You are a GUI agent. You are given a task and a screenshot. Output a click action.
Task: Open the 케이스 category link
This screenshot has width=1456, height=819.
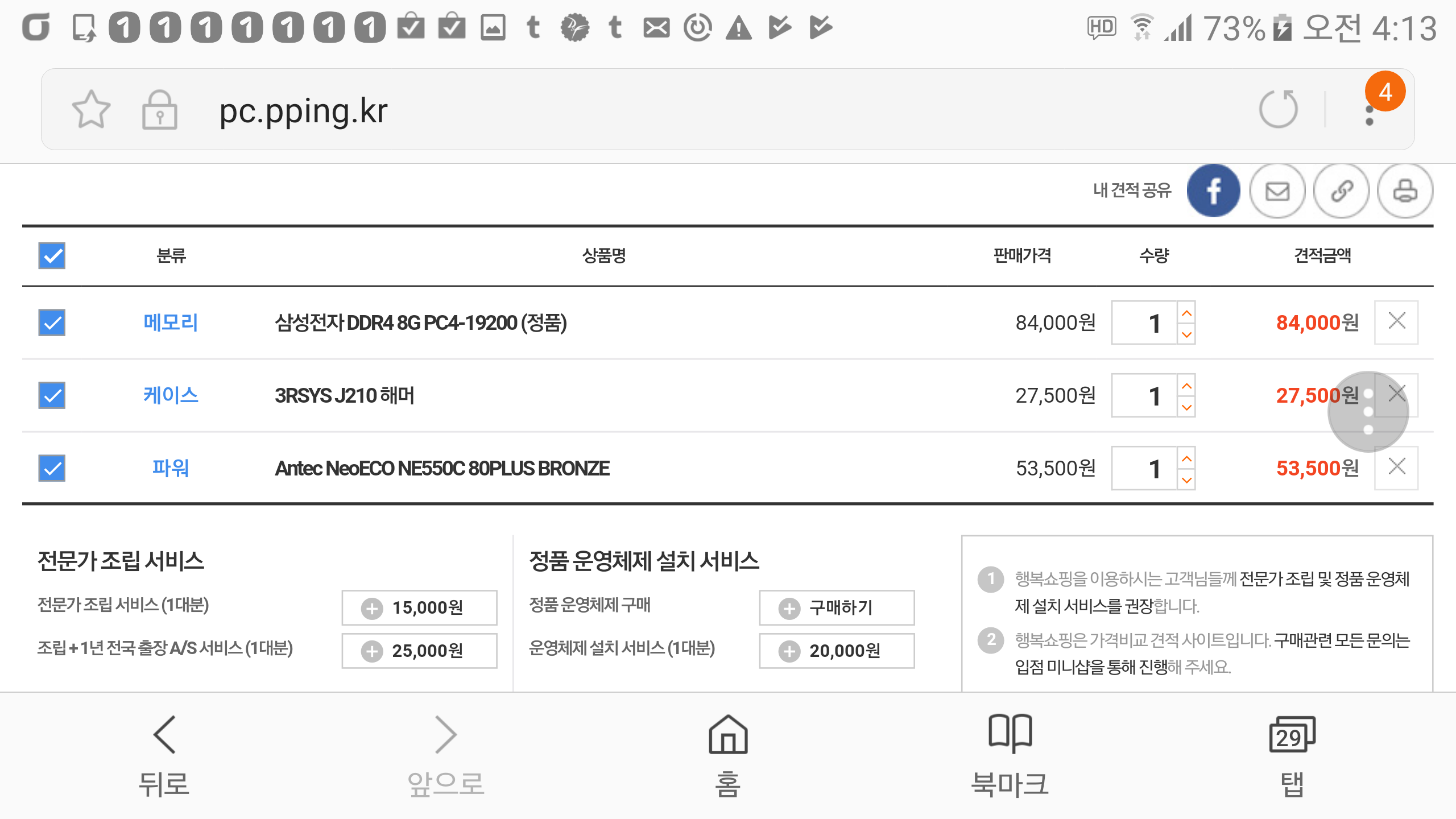(x=171, y=395)
